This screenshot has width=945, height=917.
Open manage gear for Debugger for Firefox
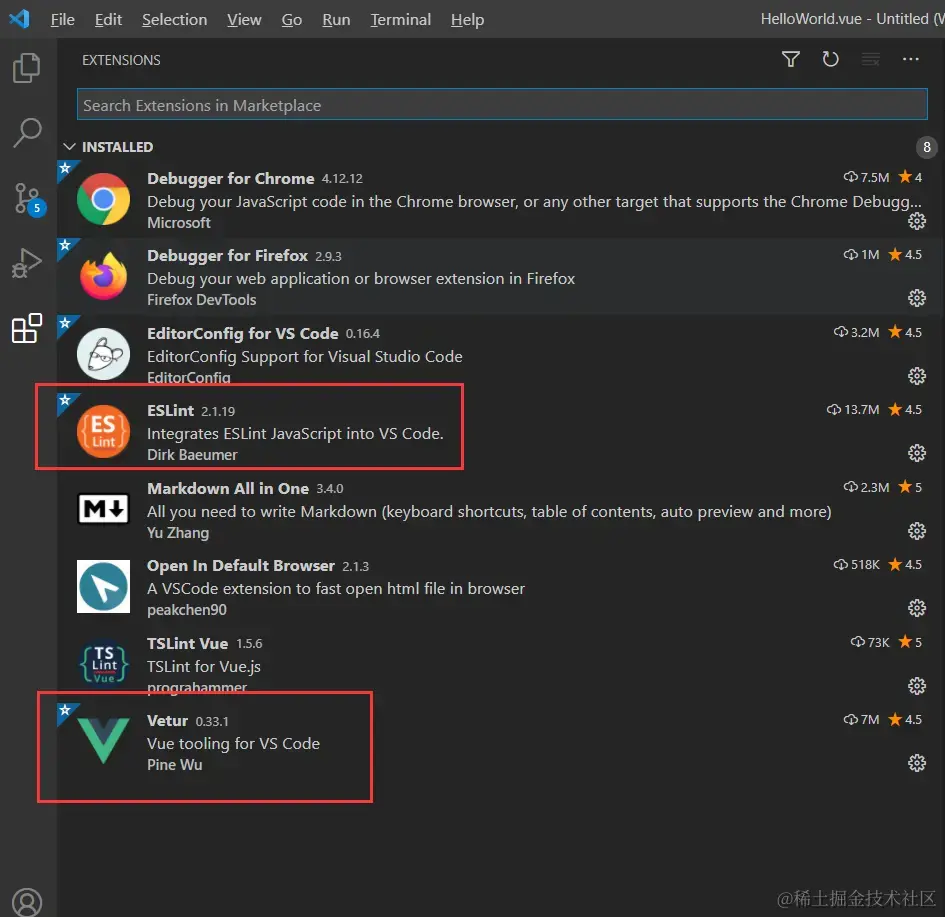917,298
